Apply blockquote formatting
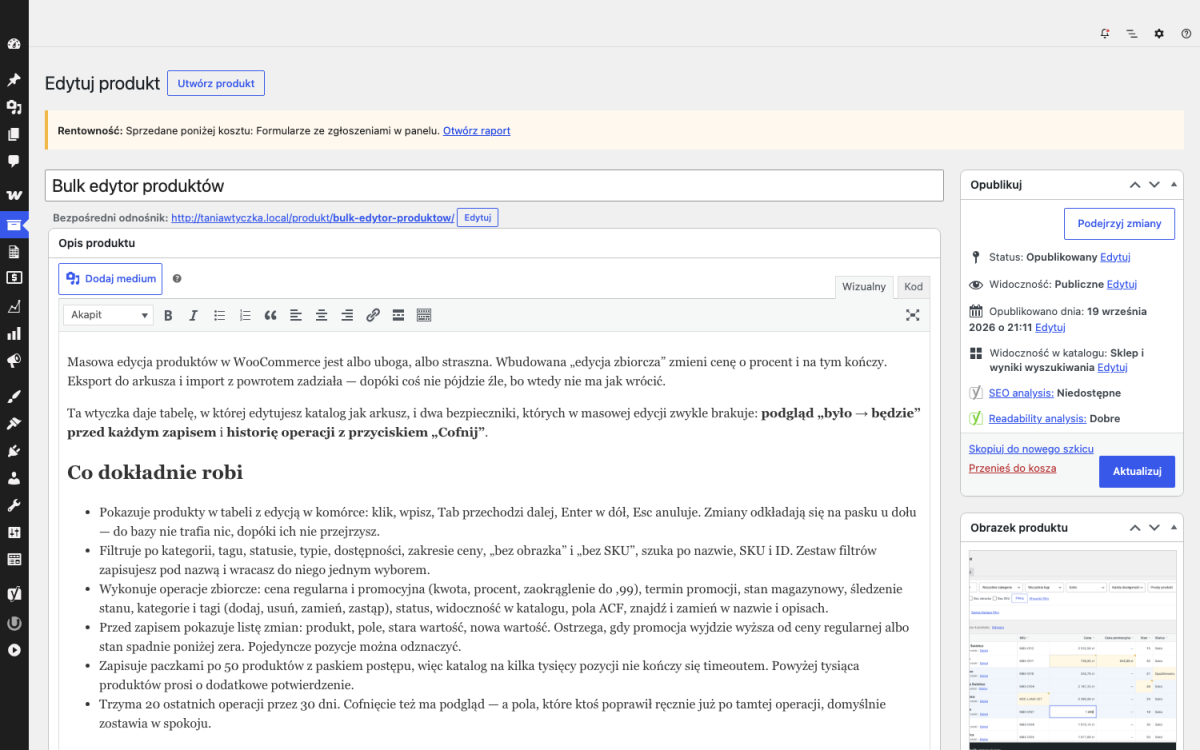This screenshot has width=1200, height=750. [x=270, y=315]
